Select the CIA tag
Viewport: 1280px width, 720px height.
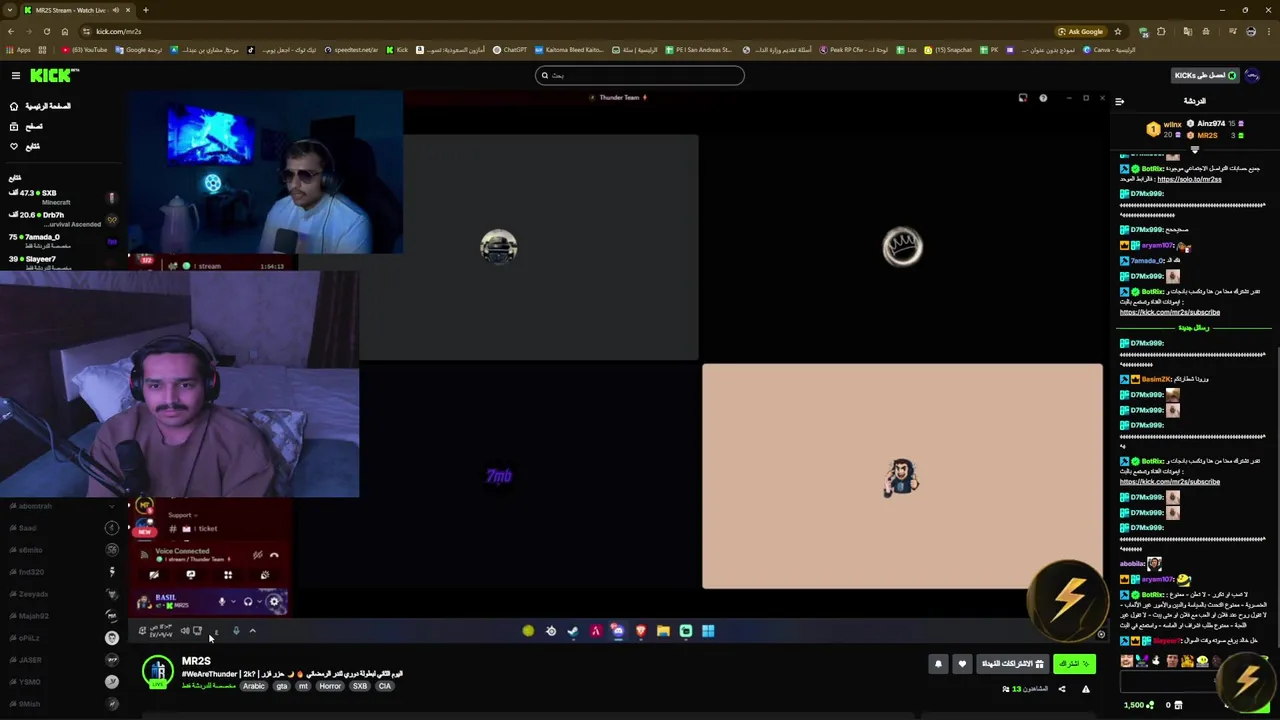tap(384, 686)
